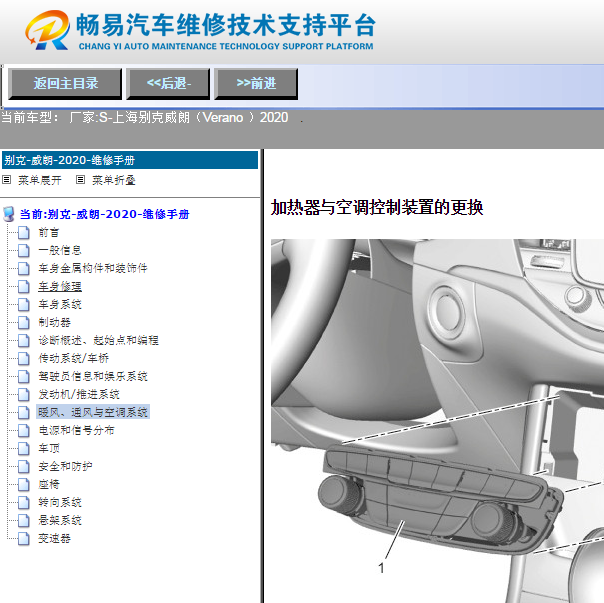Click the page icon beside 悬架系统
Screen dimensions: 604x603
tap(23, 520)
